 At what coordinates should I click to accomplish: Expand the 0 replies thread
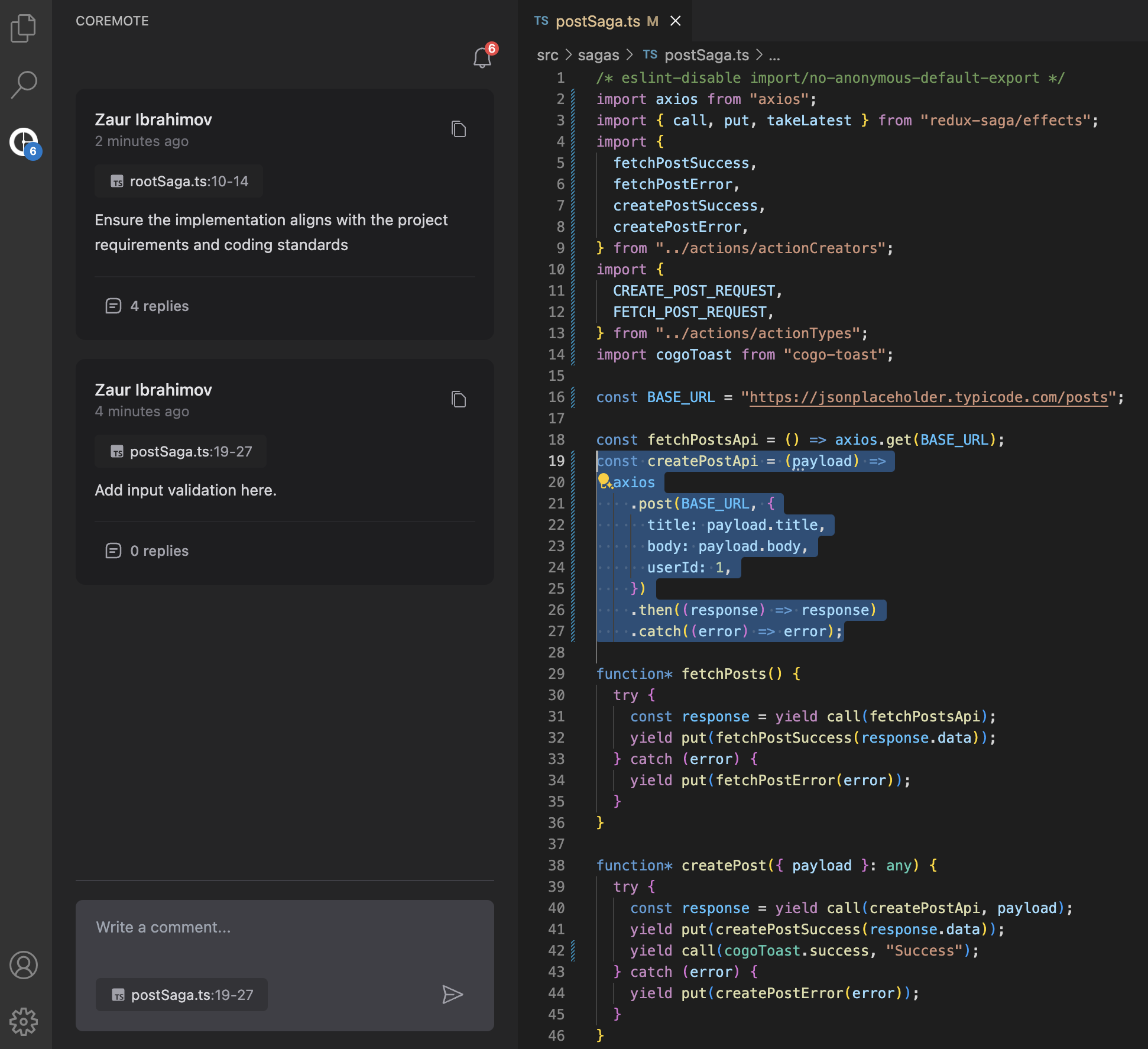(x=147, y=551)
